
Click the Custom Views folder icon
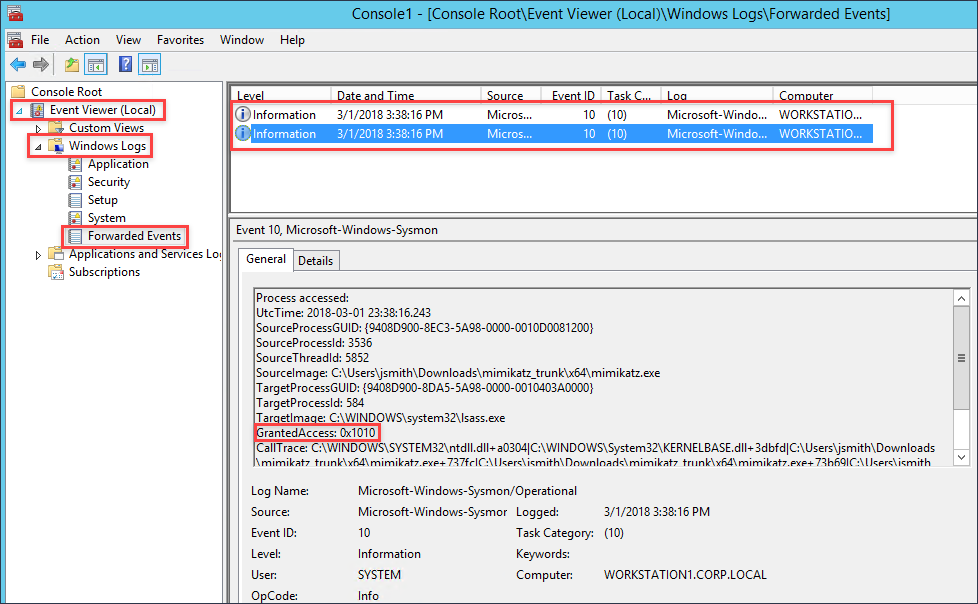(x=56, y=128)
